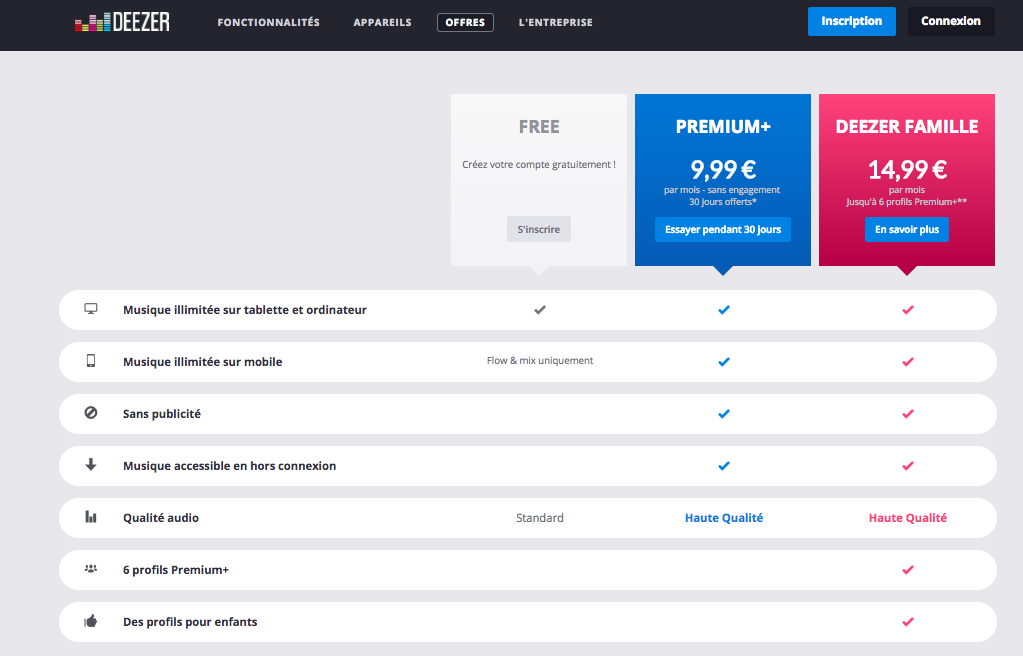Click the Deezer logo in header
The image size is (1023, 656).
click(122, 22)
